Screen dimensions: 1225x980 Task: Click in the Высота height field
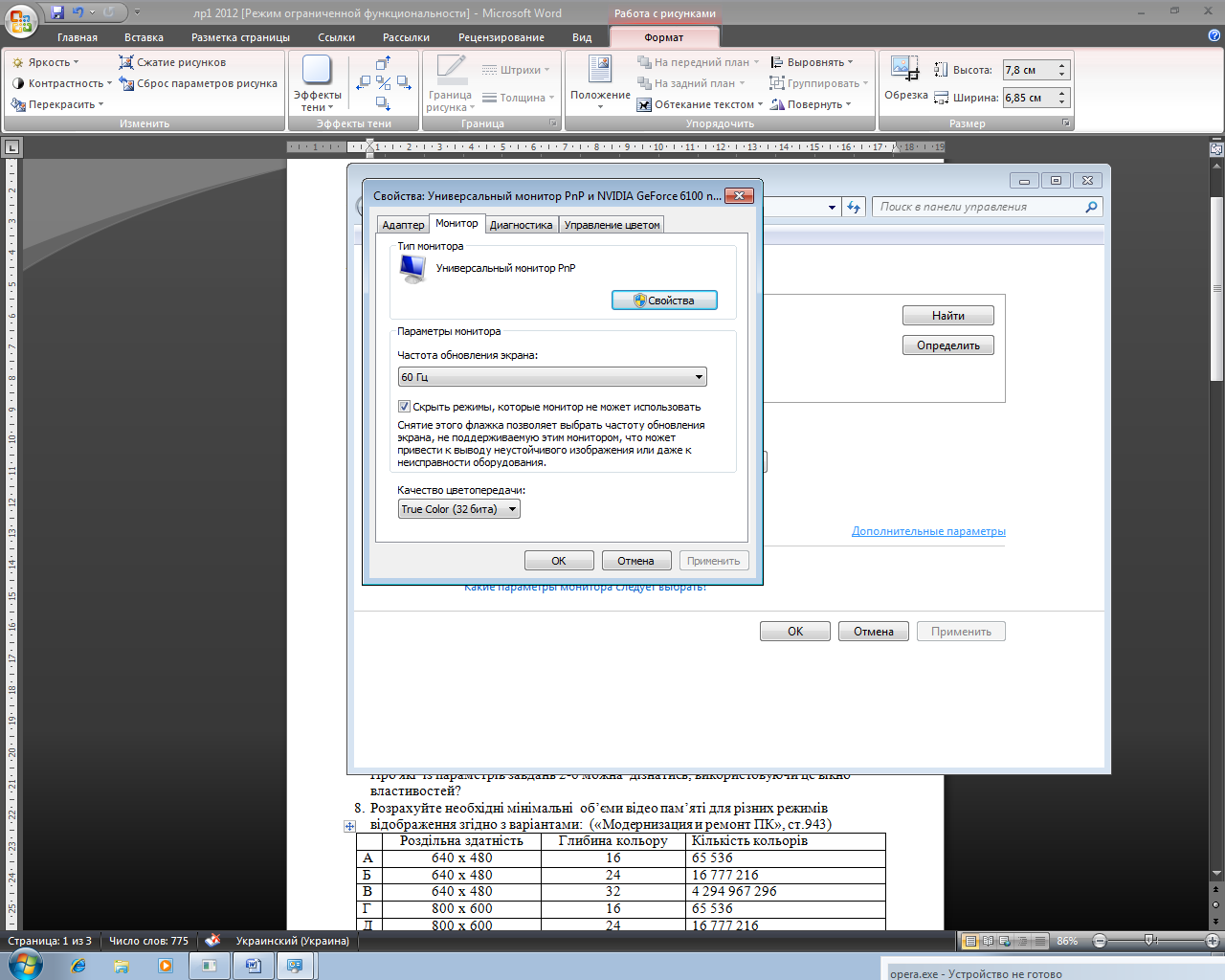pyautogui.click(x=1028, y=70)
